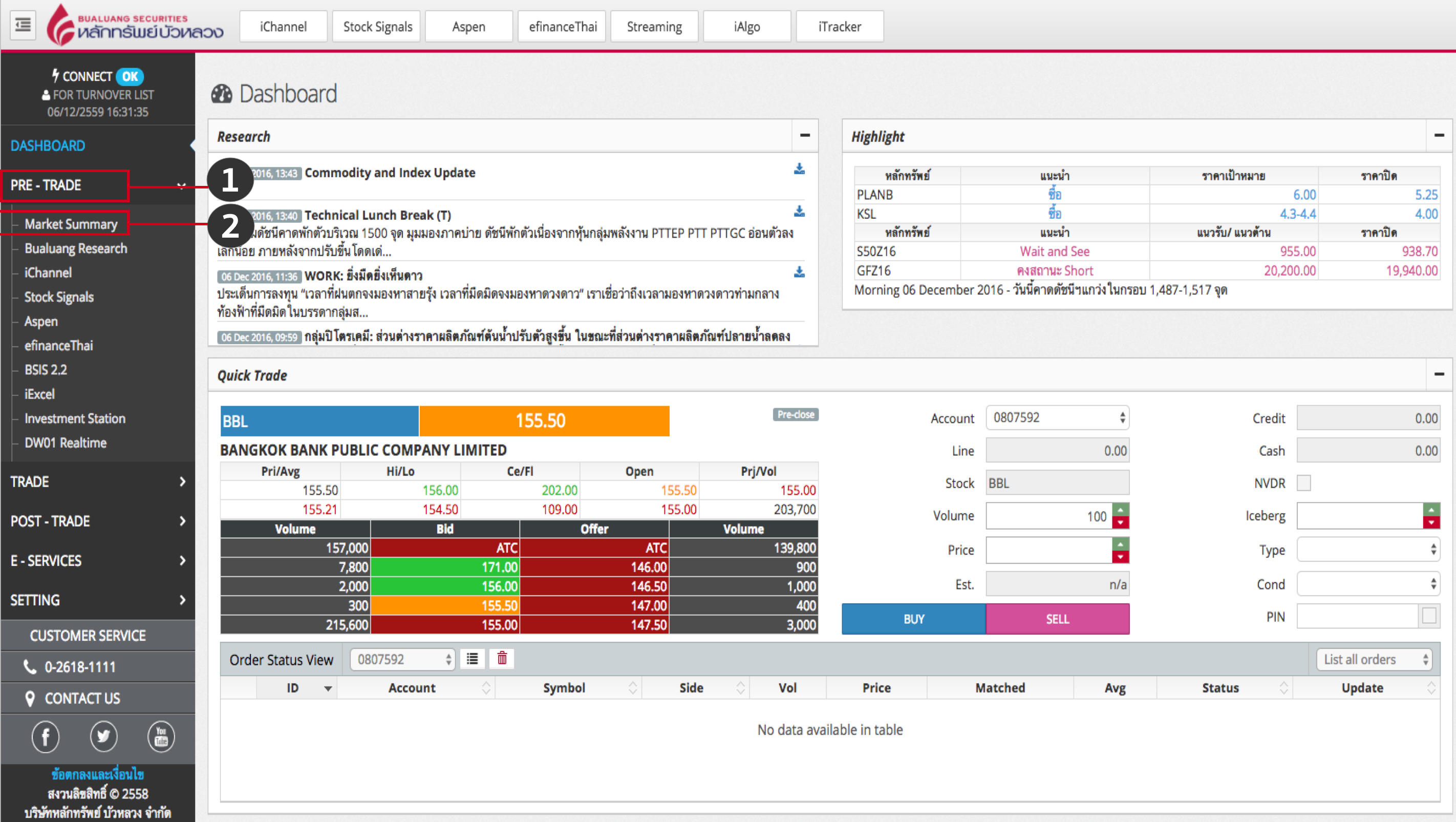Click the trash icon in Order Status View
The width and height of the screenshot is (1456, 822).
[x=502, y=659]
